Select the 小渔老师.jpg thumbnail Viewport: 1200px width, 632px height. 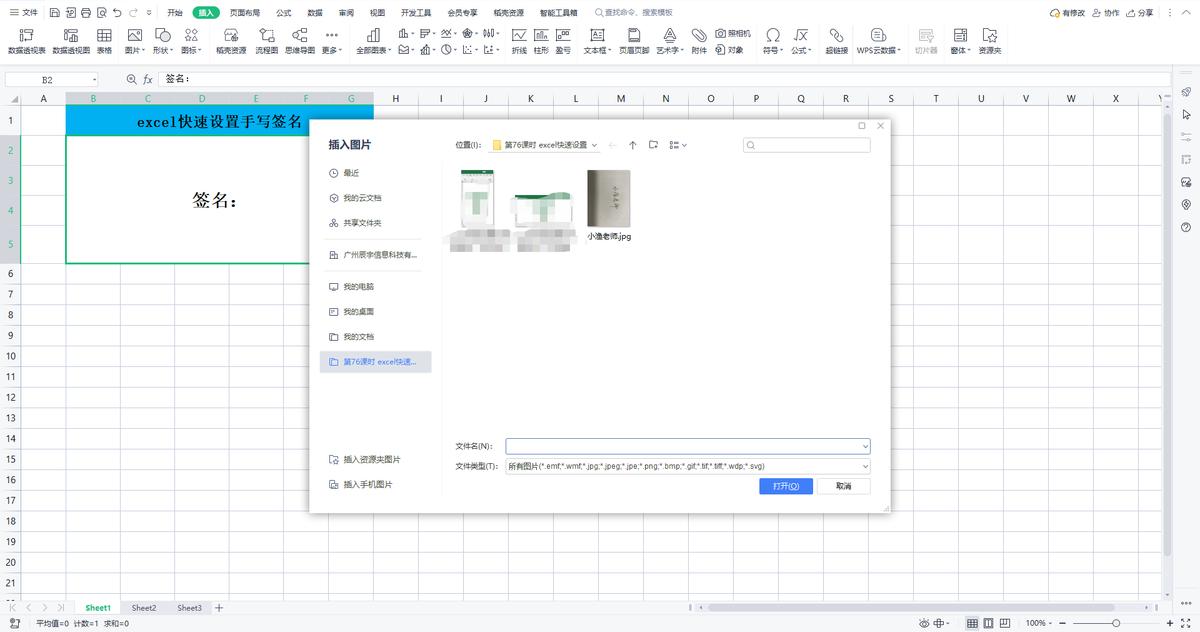[x=608, y=200]
